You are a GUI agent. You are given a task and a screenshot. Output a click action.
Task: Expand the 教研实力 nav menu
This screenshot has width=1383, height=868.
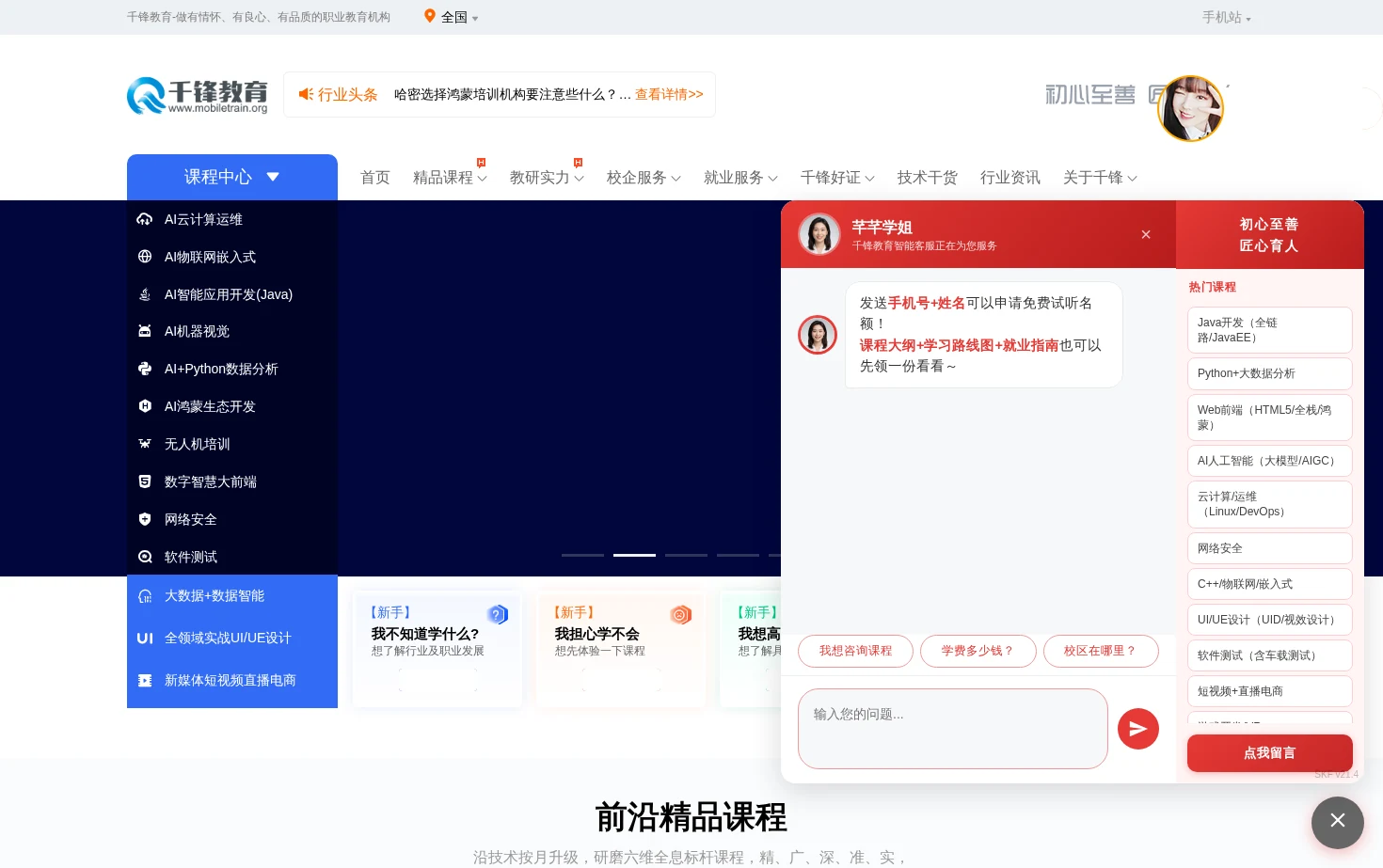point(547,177)
